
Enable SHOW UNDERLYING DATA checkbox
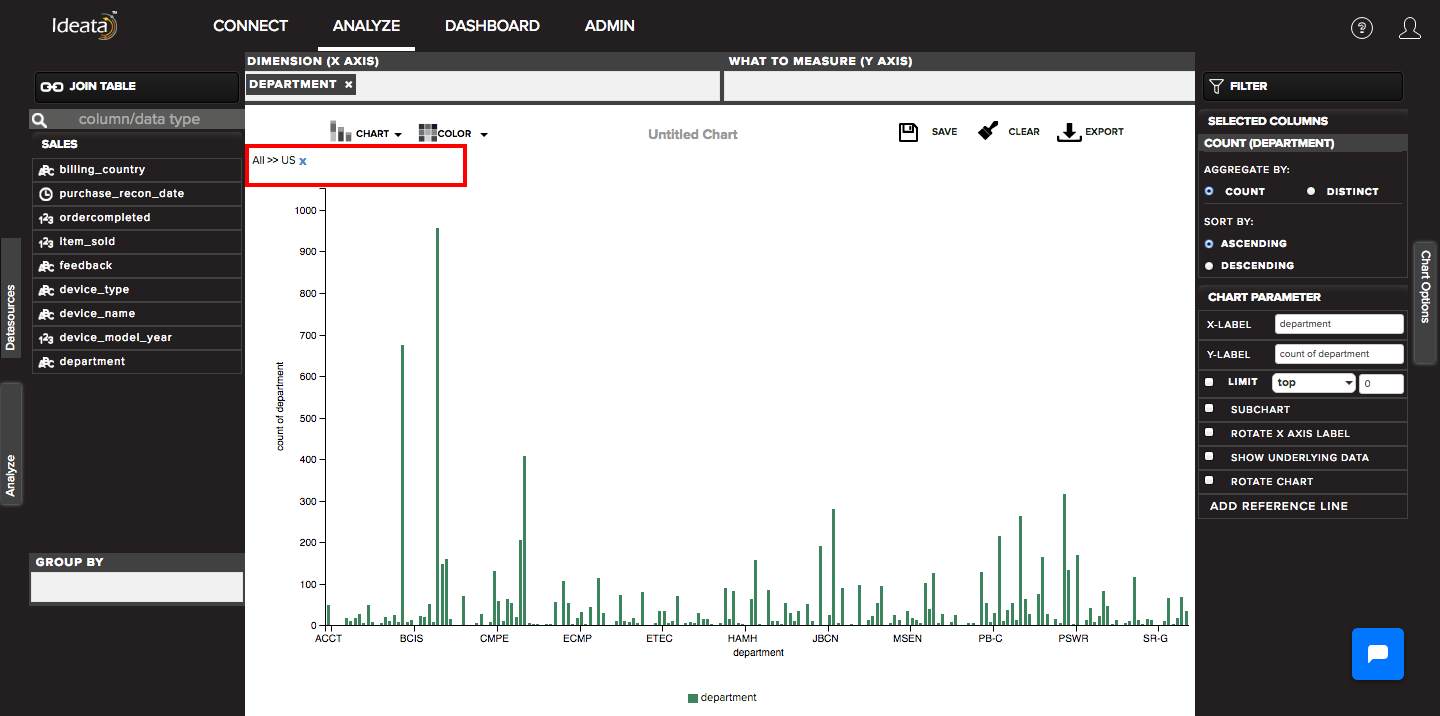[x=1209, y=456]
